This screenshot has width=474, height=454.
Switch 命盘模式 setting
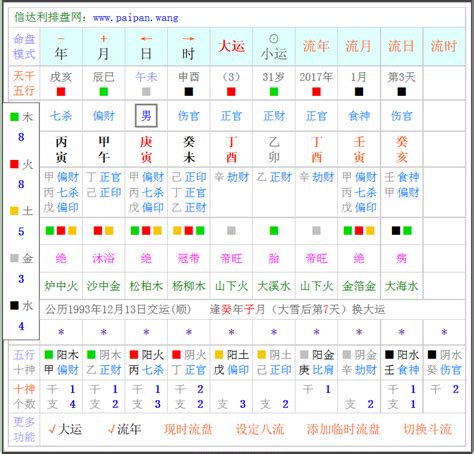(24, 47)
